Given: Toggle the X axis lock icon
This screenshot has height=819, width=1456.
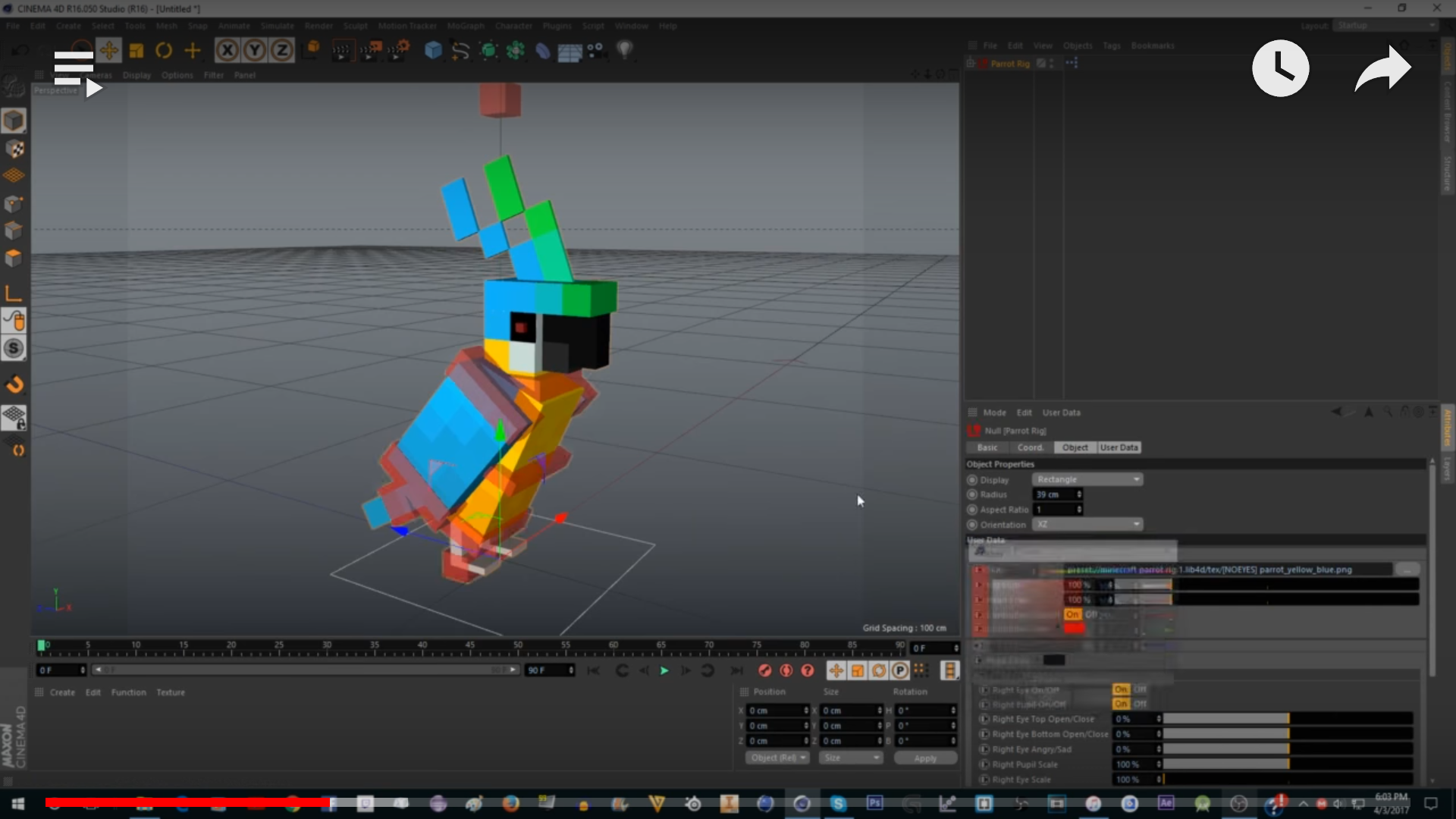Looking at the screenshot, I should tap(227, 51).
